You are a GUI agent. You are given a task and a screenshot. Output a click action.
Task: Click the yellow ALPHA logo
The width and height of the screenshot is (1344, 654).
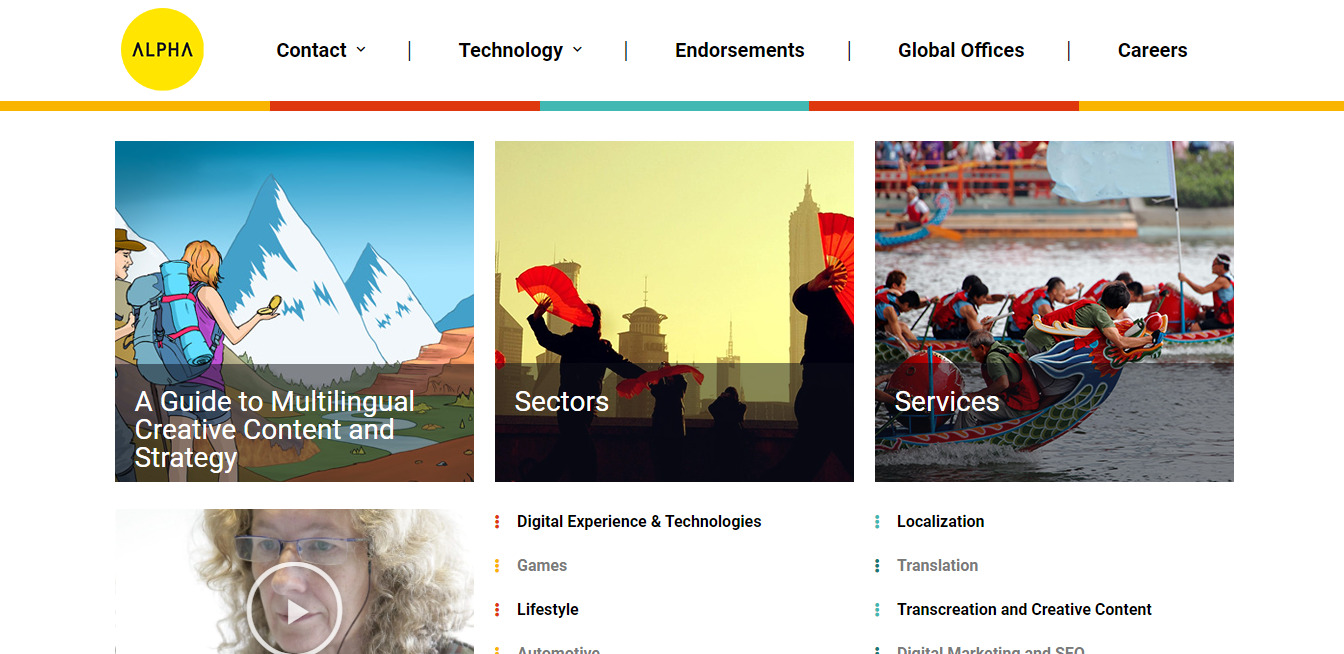[162, 49]
